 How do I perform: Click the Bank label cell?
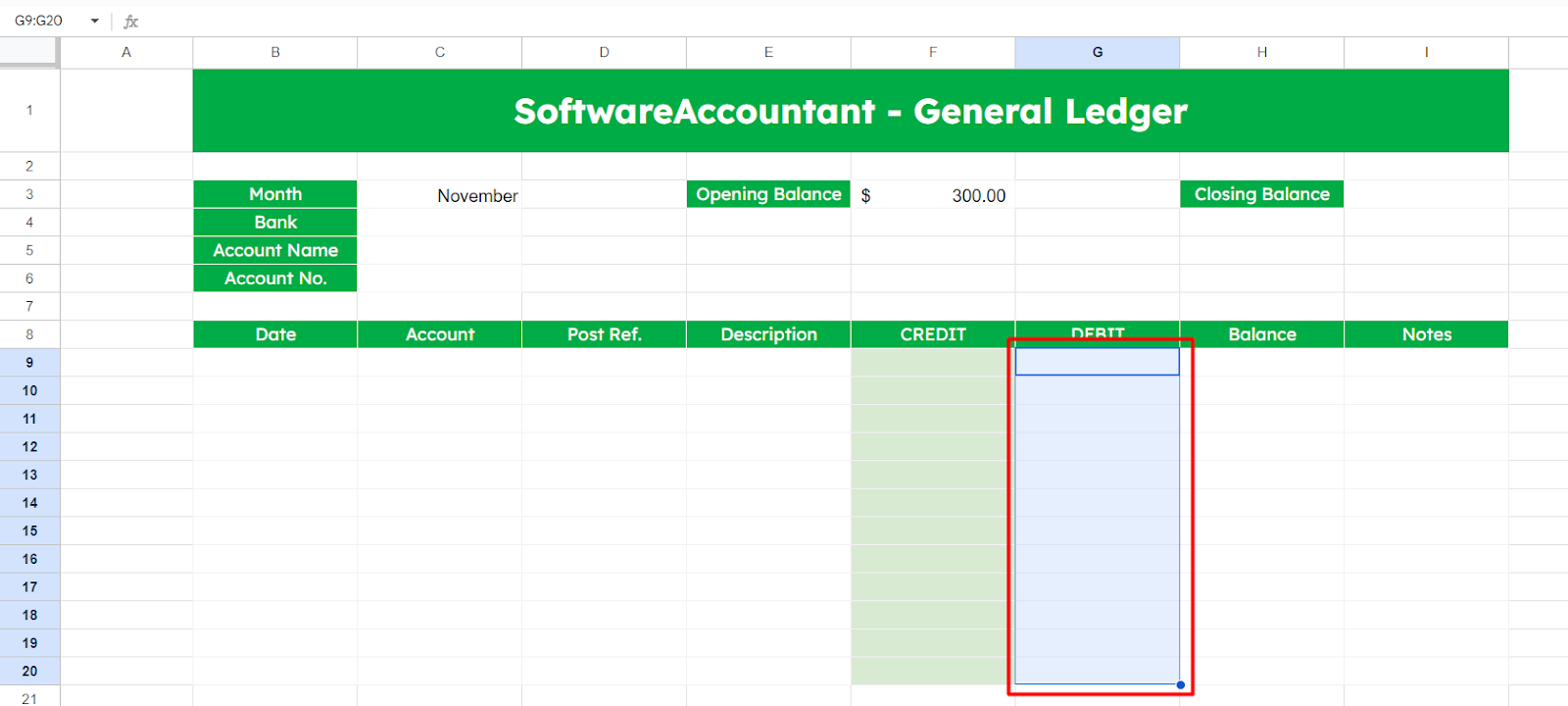point(275,223)
